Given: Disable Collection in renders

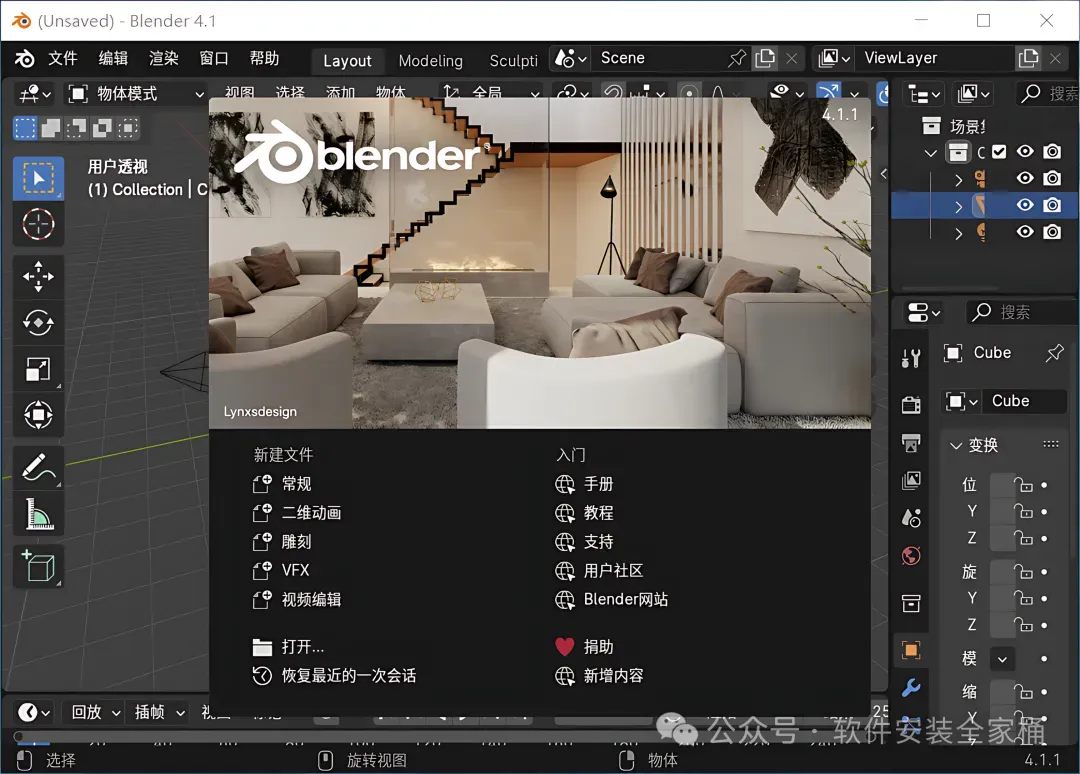Looking at the screenshot, I should tap(1052, 152).
